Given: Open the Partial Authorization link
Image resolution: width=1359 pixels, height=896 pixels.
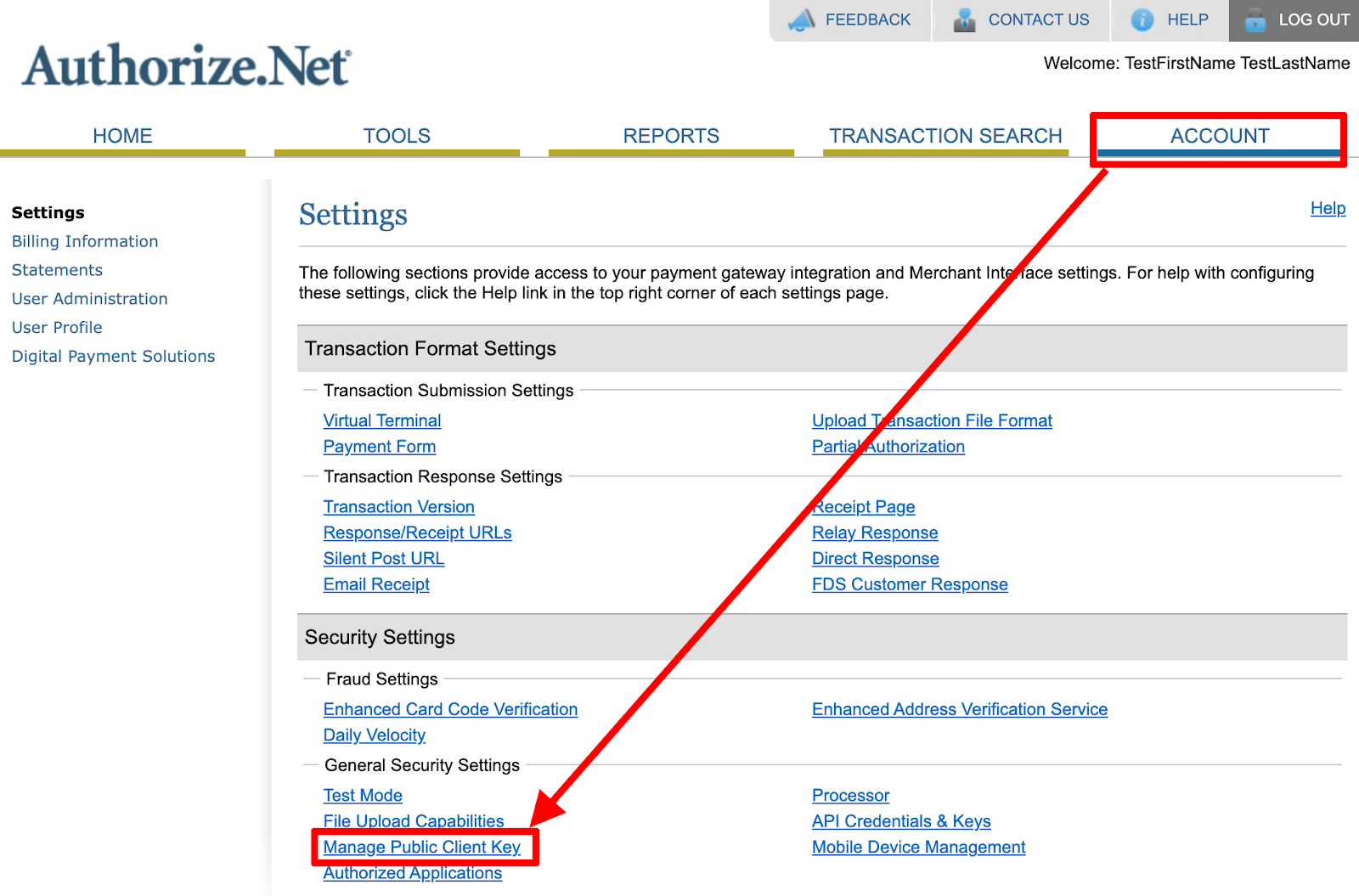Looking at the screenshot, I should tap(888, 447).
